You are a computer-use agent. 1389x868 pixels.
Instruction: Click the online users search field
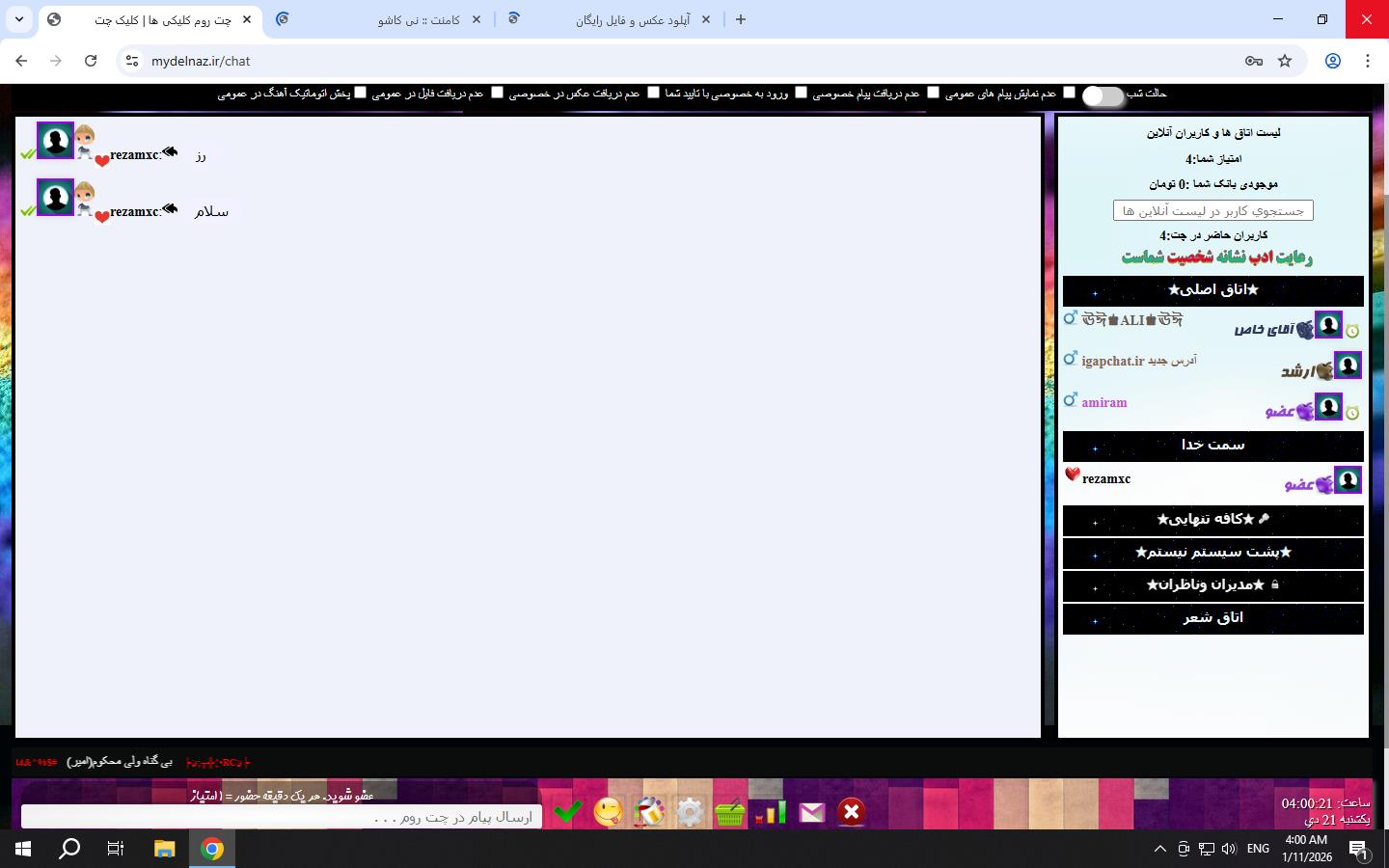pos(1212,210)
